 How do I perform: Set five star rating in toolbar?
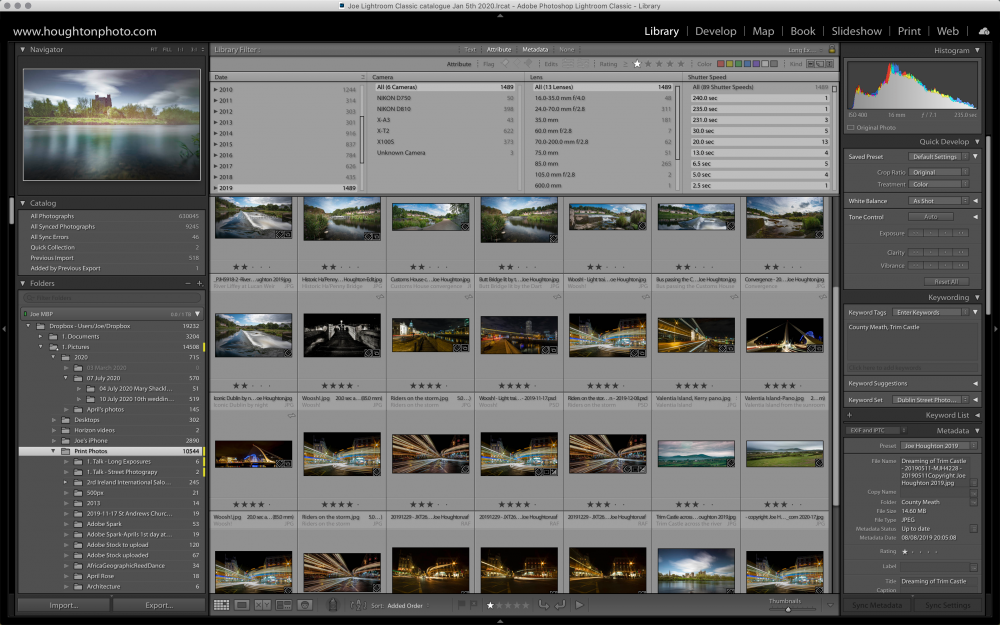tap(526, 605)
